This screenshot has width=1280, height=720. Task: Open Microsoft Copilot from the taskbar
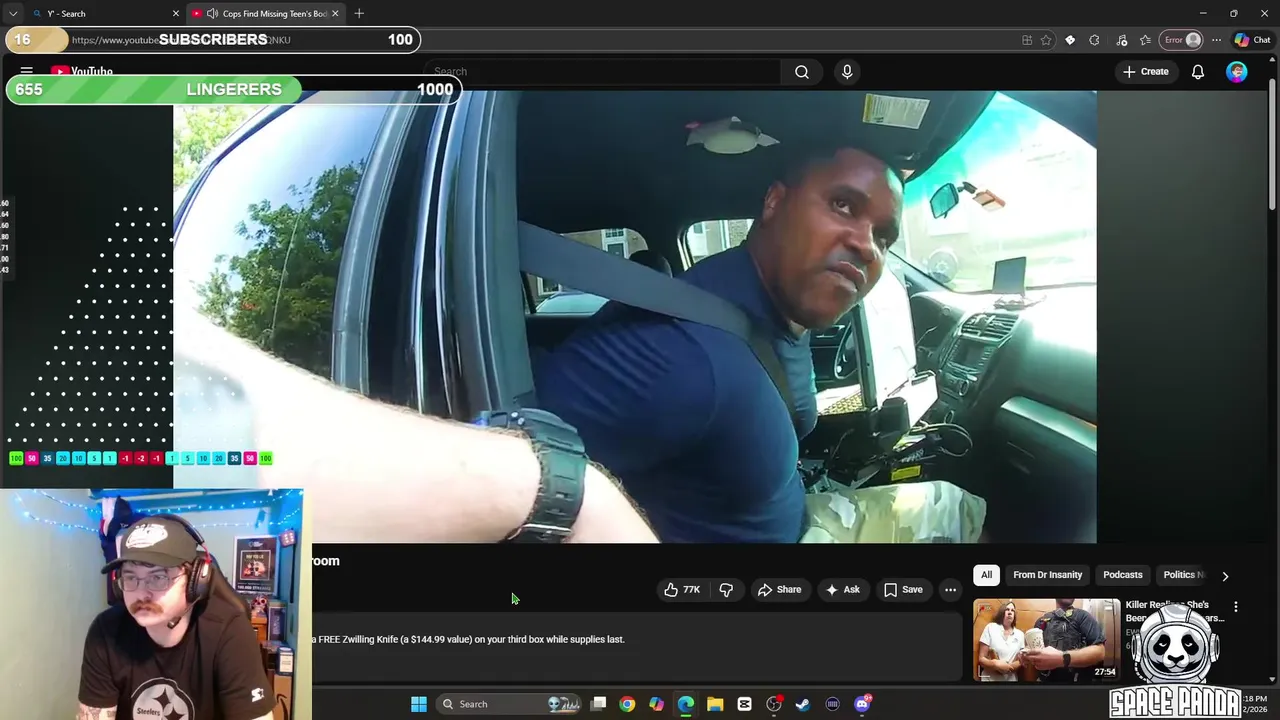656,704
